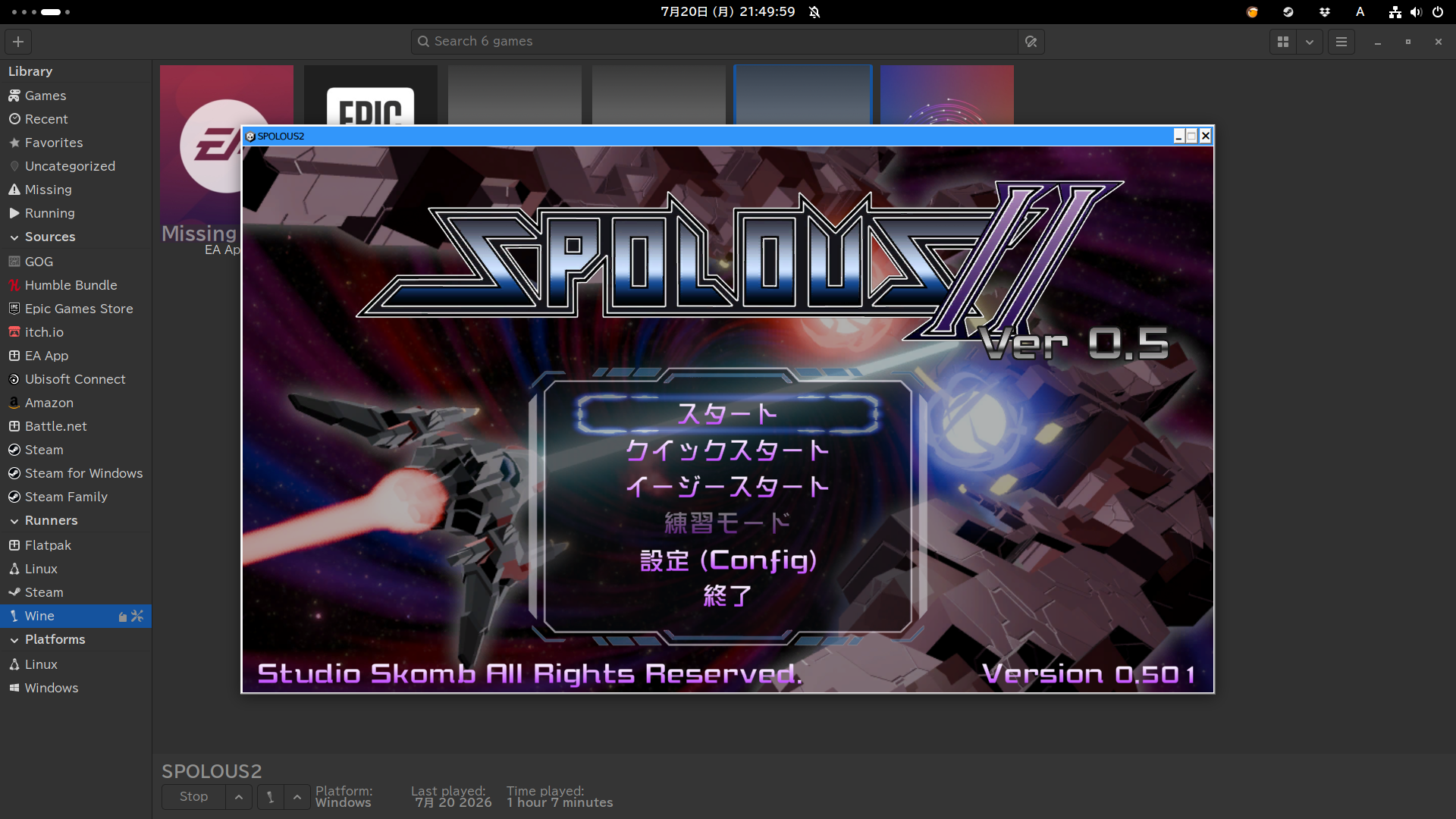The image size is (1456, 819).
Task: Choose 終了 to exit the game
Action: 728,596
